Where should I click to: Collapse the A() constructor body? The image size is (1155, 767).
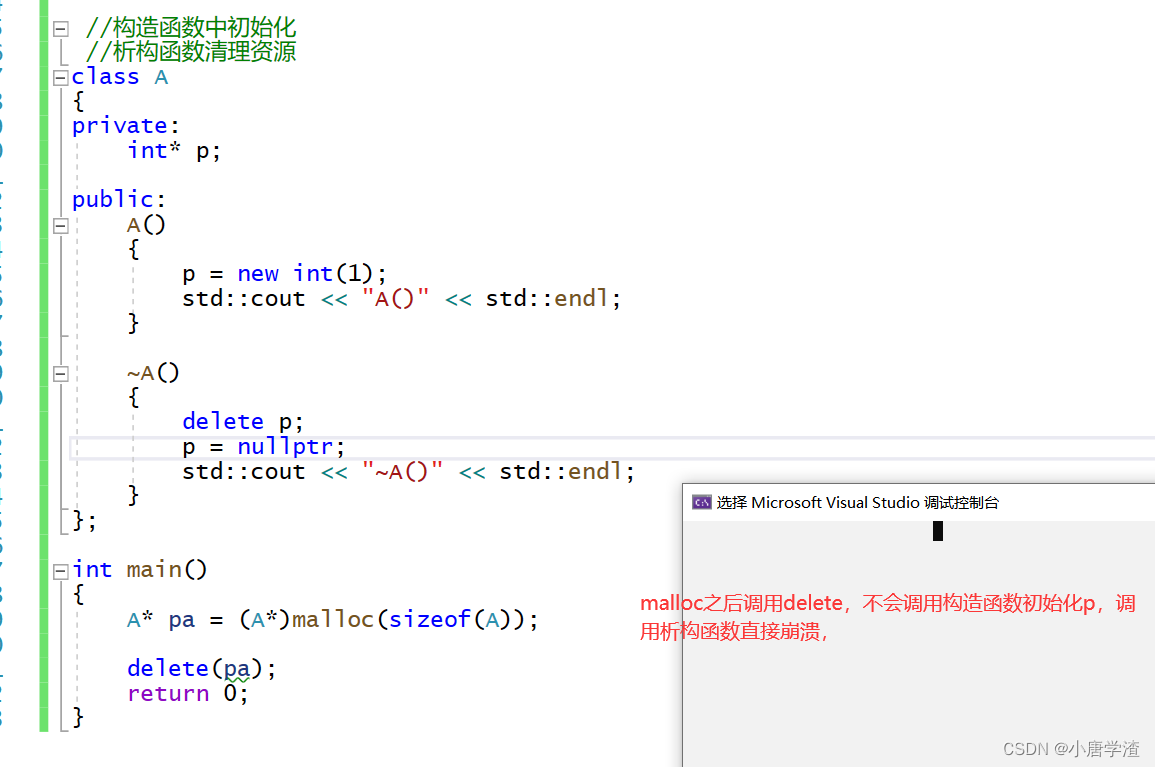60,225
